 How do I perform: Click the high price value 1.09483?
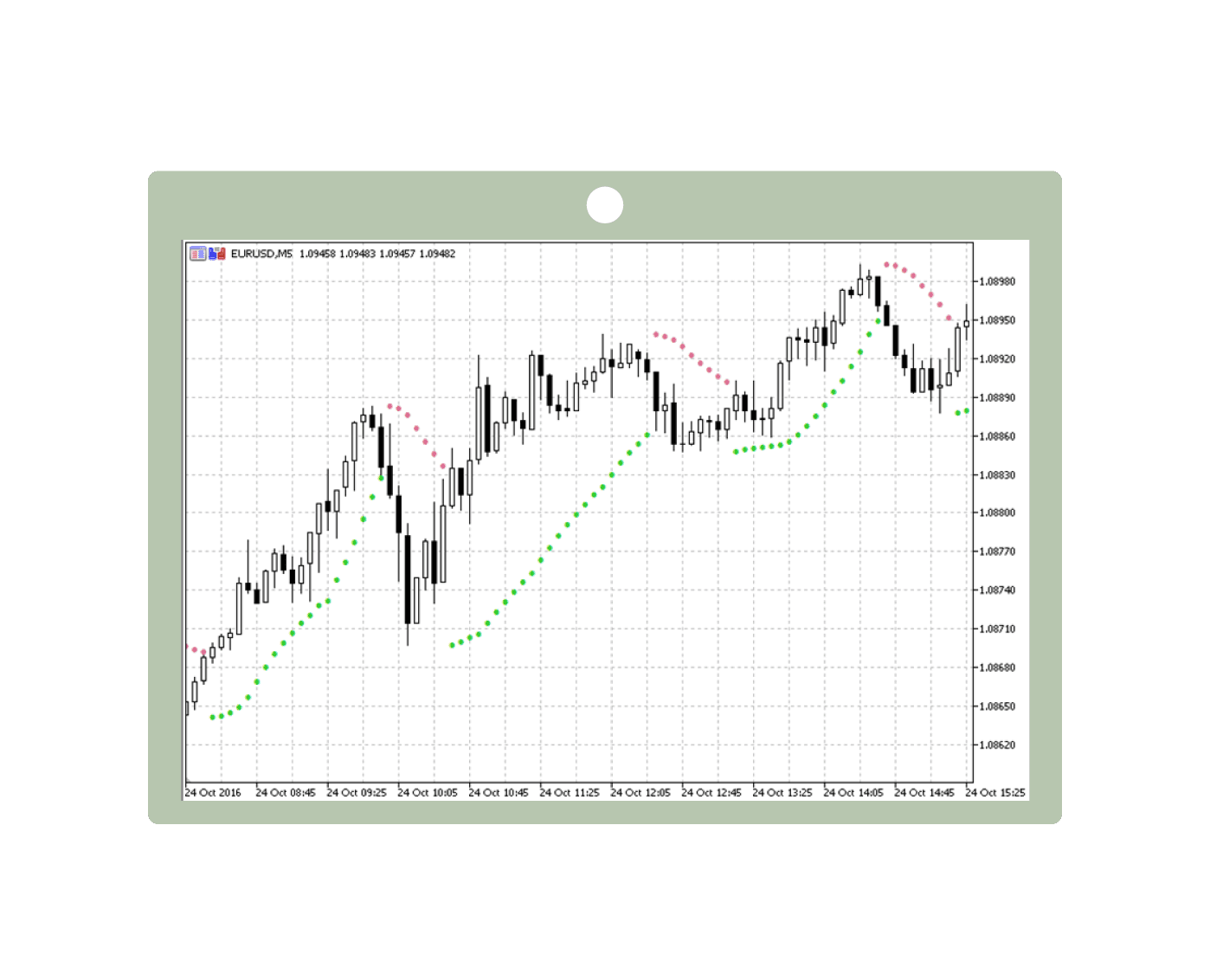[x=357, y=254]
